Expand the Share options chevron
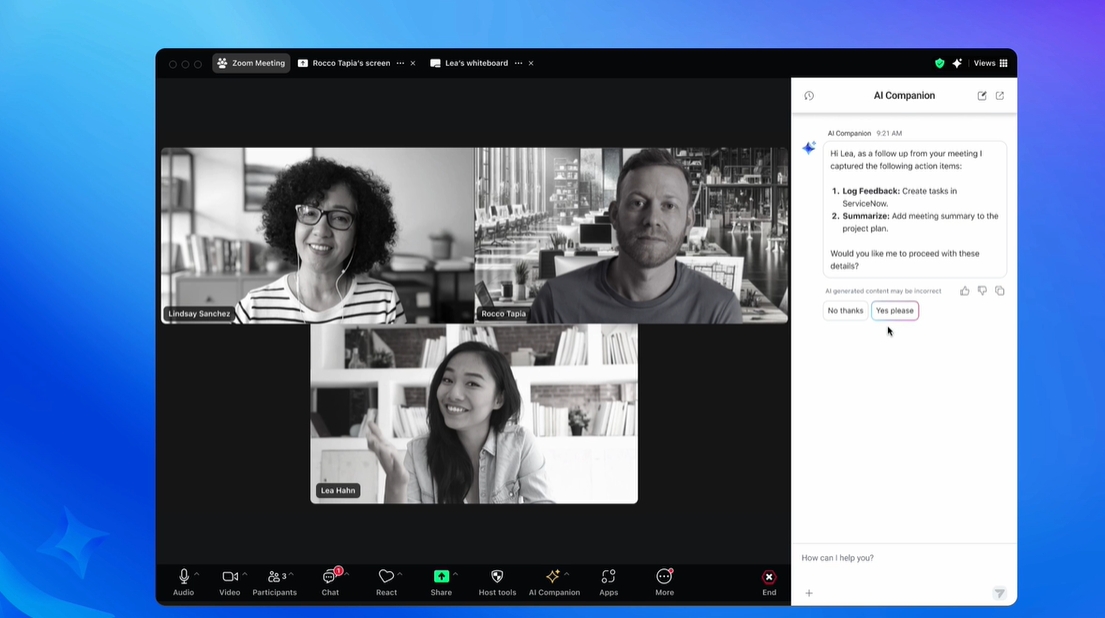 tap(456, 574)
